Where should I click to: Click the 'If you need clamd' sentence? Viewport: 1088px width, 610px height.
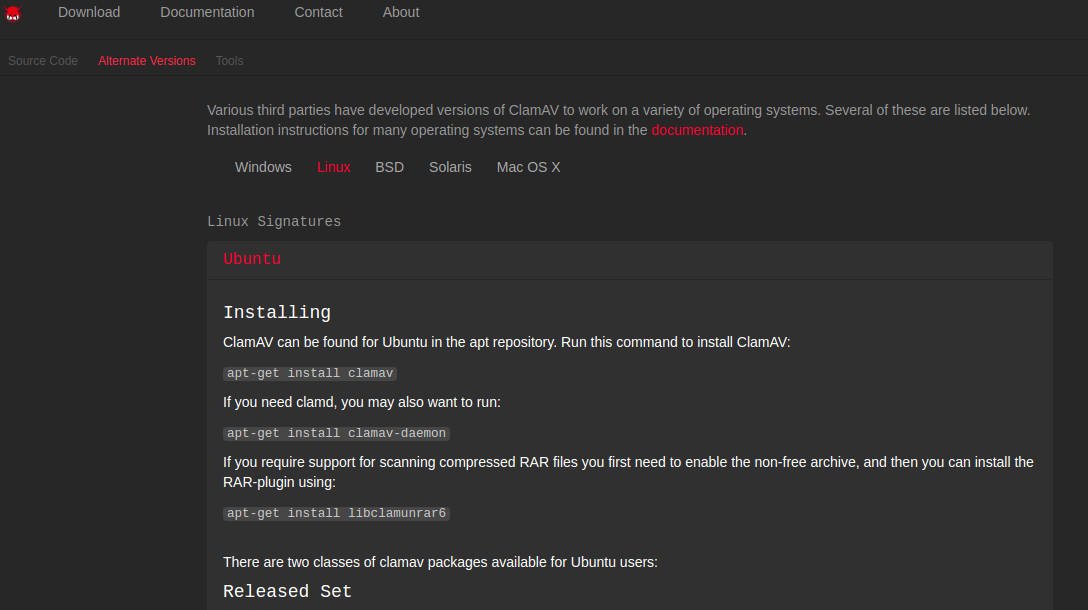[x=362, y=403]
